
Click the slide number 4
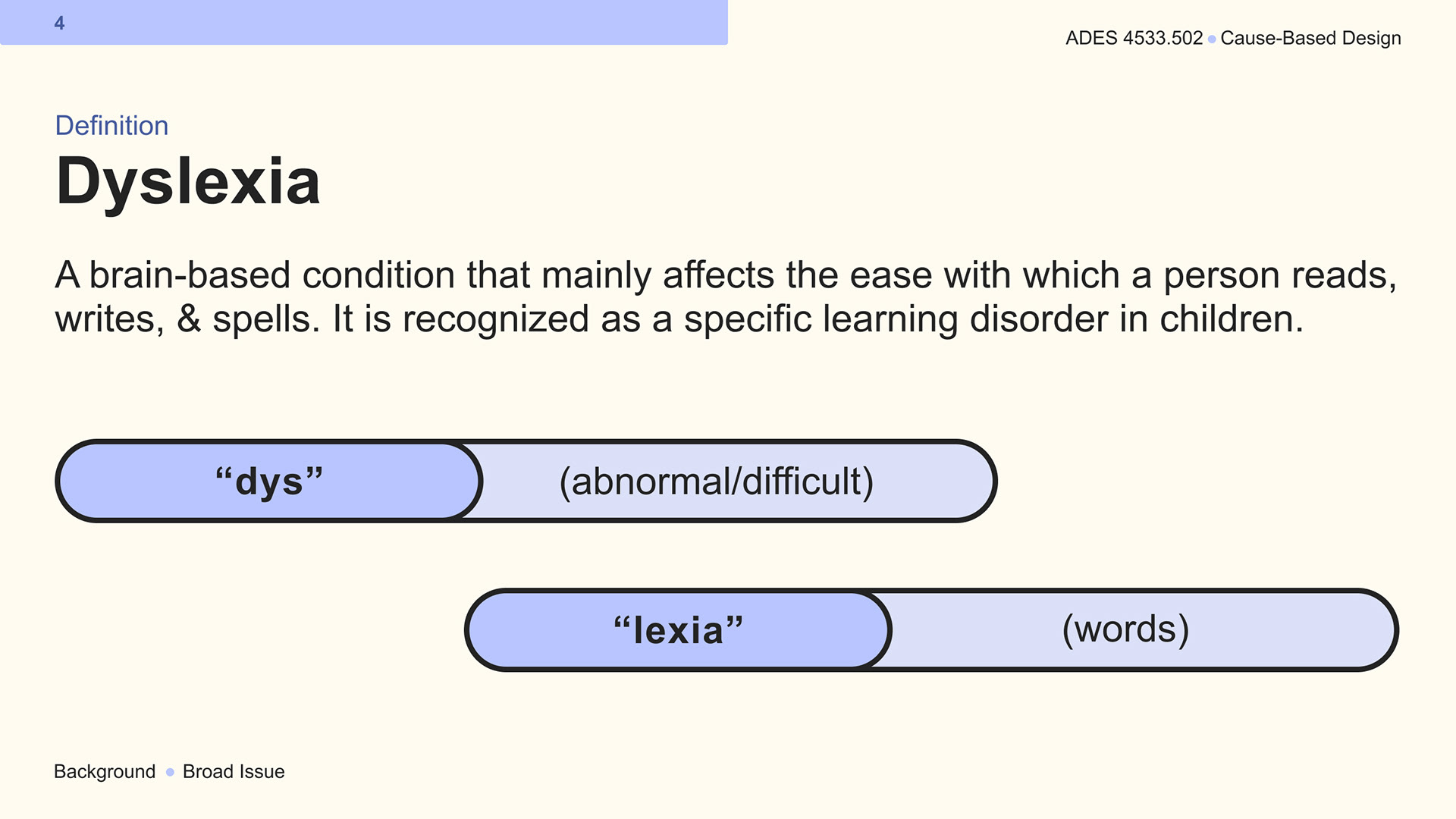click(x=59, y=24)
